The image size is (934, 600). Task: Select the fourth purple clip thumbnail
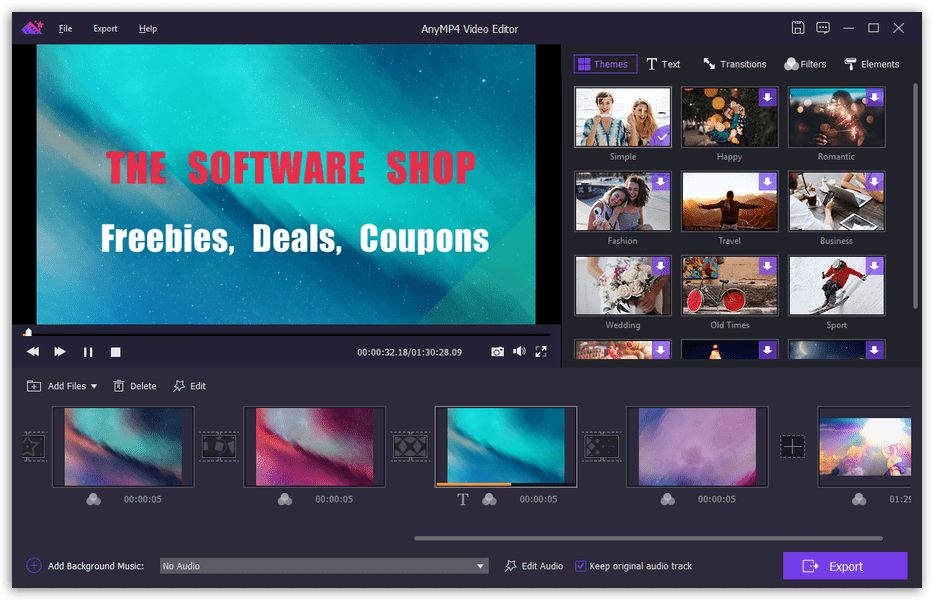(x=697, y=447)
